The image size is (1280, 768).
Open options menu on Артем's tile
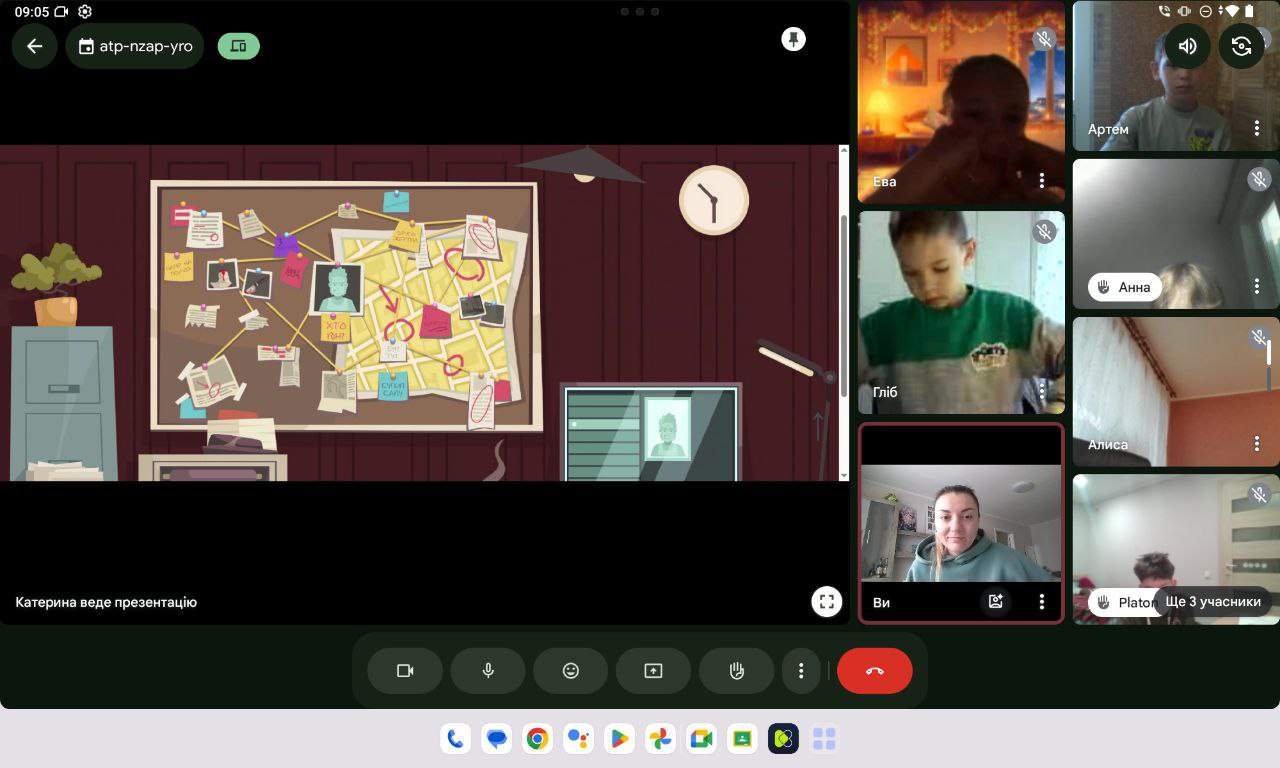(x=1257, y=129)
